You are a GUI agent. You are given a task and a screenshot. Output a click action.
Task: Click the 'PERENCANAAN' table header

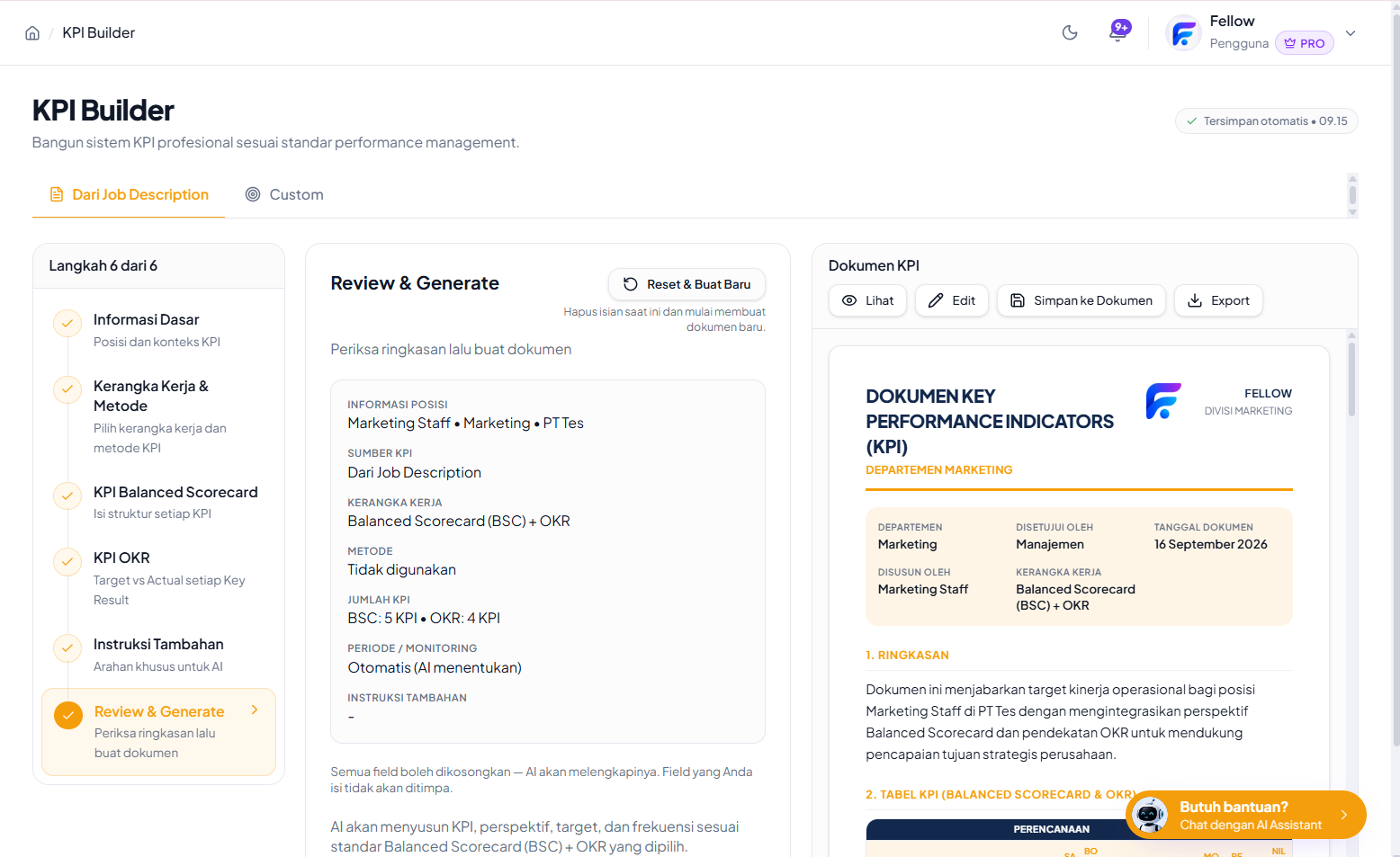1051,829
